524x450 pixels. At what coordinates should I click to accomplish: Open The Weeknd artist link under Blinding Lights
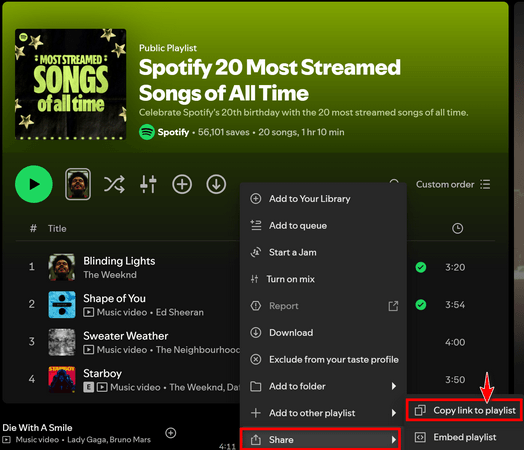[x=110, y=275]
